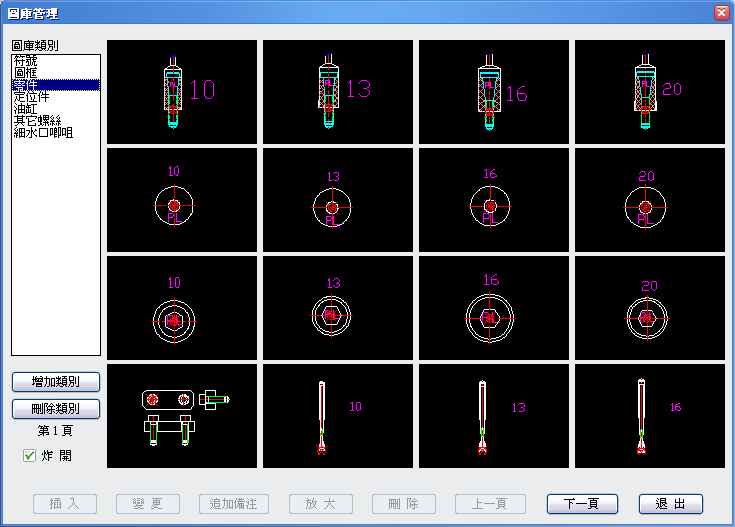The height and width of the screenshot is (527, 735).
Task: Select the long pin thumbnail labeled 13
Action: click(x=494, y=416)
